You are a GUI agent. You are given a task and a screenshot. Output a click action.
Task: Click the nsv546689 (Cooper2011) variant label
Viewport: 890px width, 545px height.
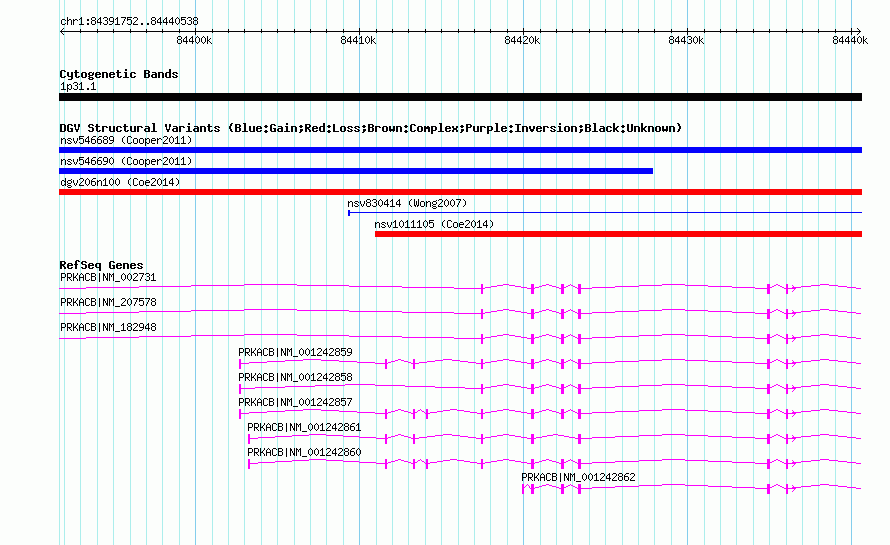click(x=126, y=140)
